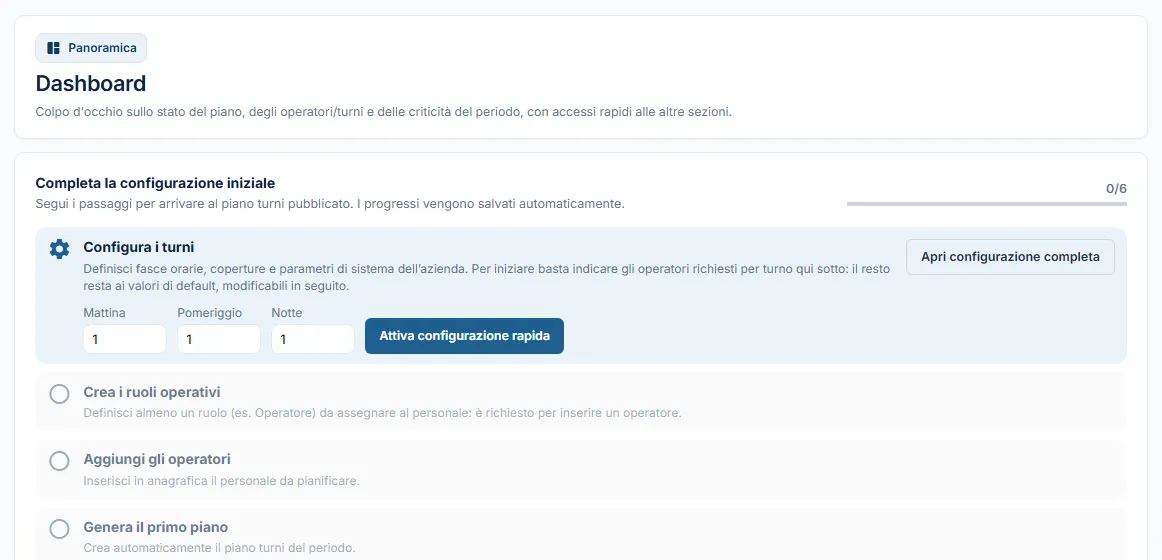
Task: Focus the Pomeriggio operators field
Action: tap(219, 339)
